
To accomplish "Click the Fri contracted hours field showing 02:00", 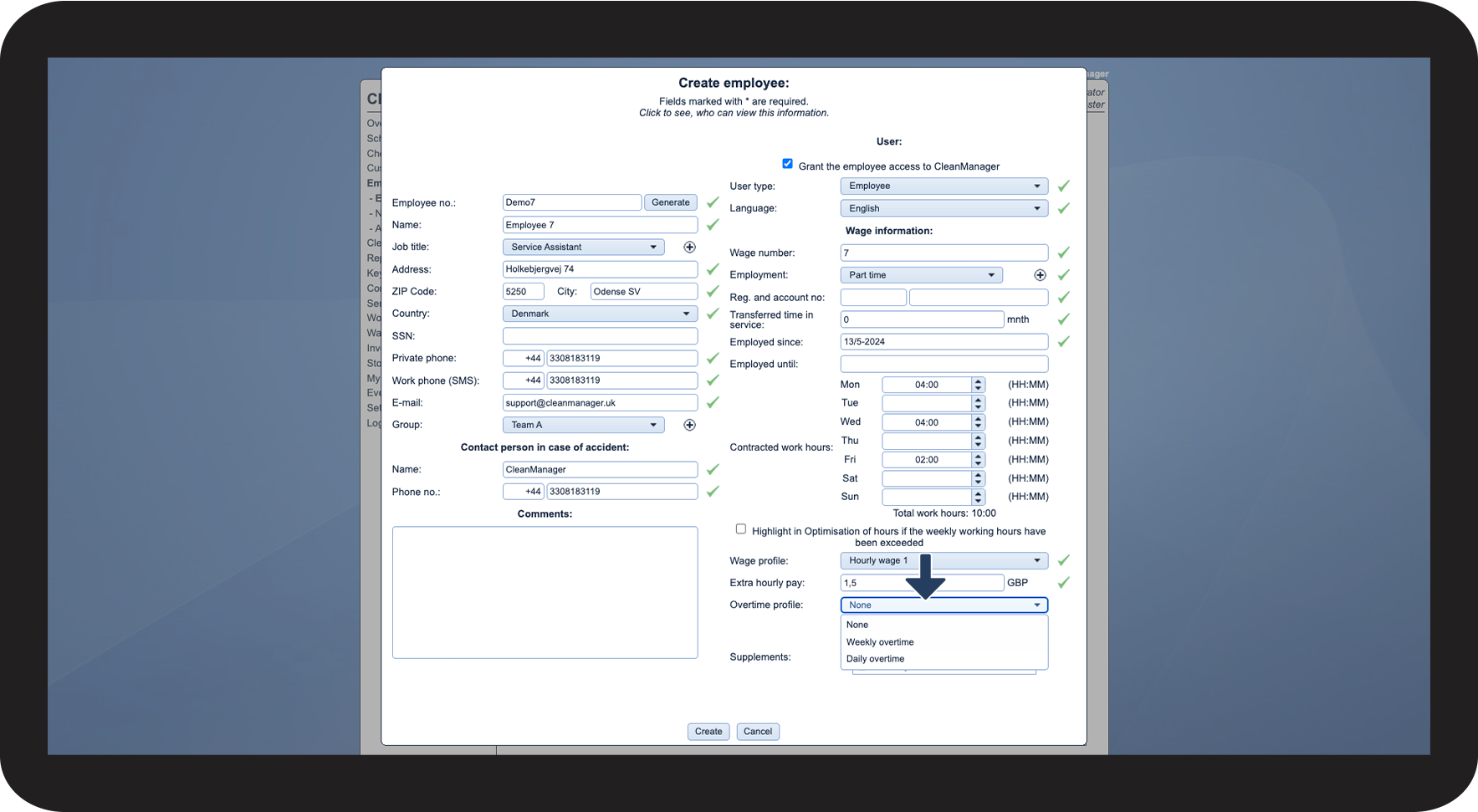I will (927, 460).
